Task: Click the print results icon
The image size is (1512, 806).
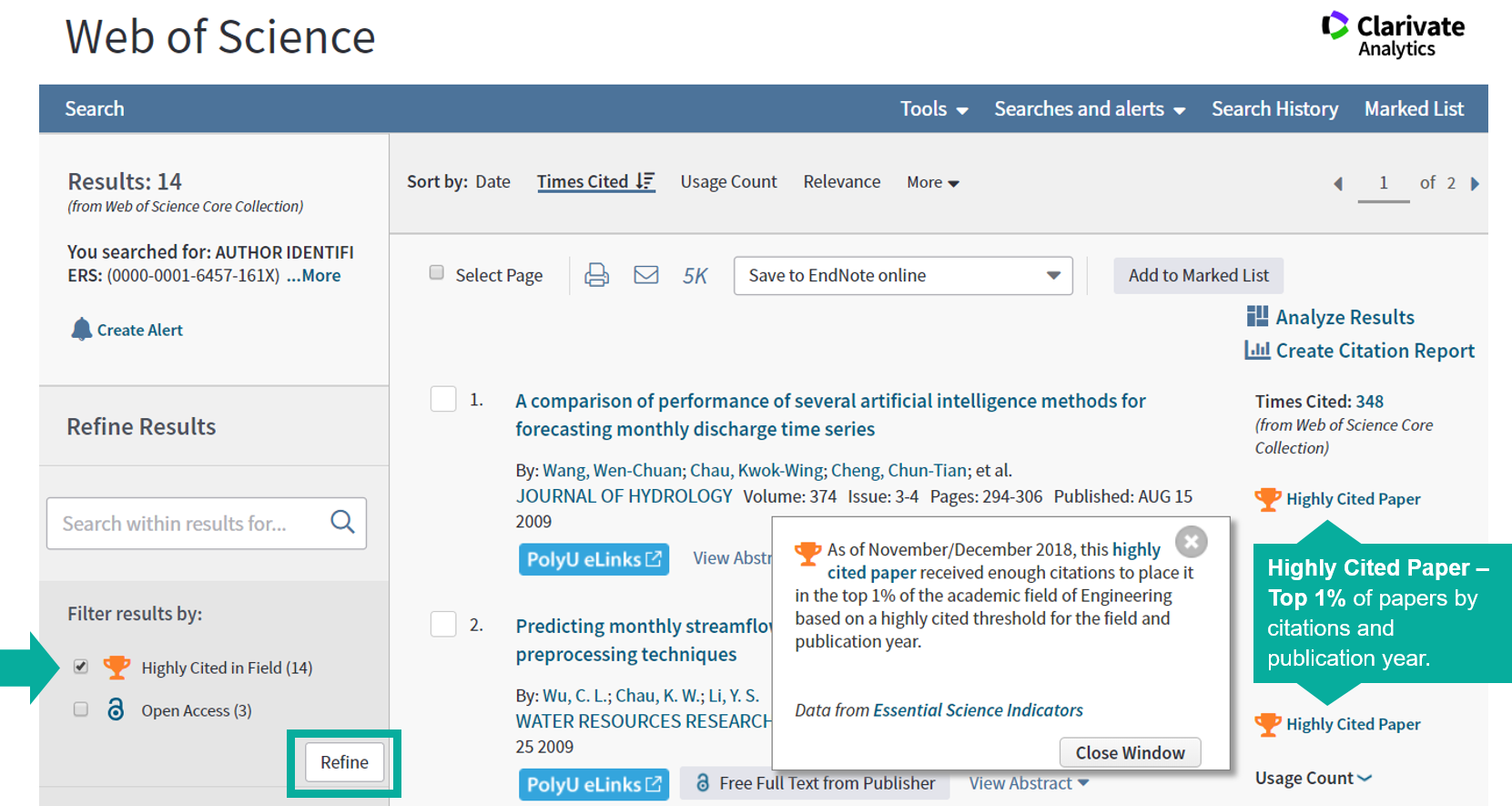Action: tap(596, 275)
